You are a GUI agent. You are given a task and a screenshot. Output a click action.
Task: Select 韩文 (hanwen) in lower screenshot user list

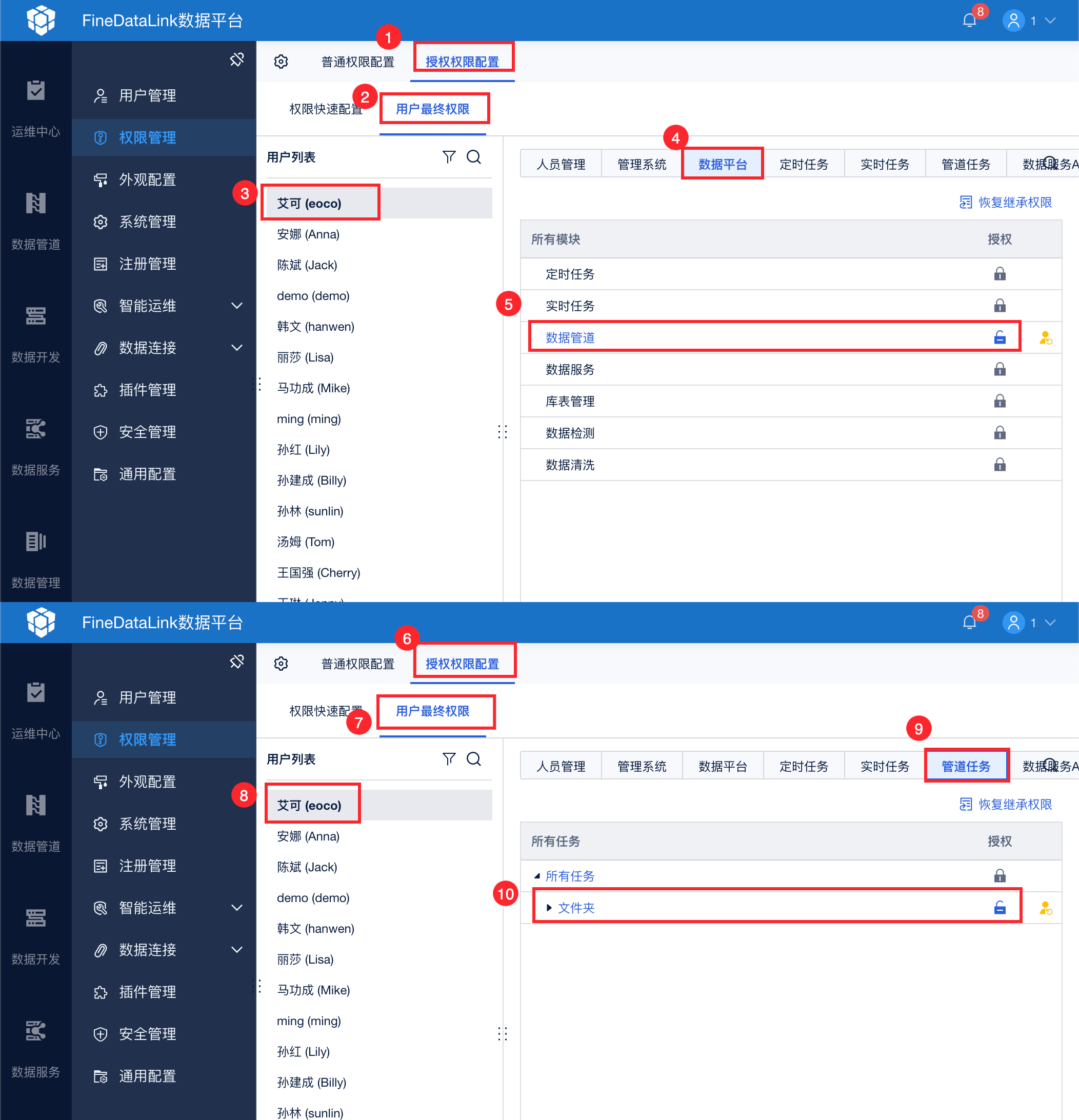pos(378,929)
